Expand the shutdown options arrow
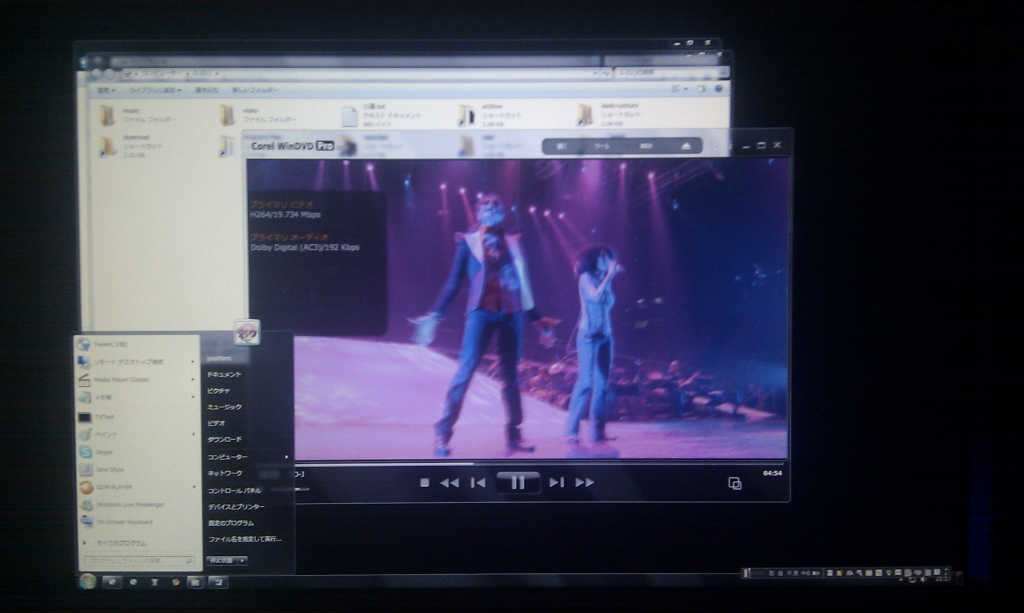 [x=242, y=560]
